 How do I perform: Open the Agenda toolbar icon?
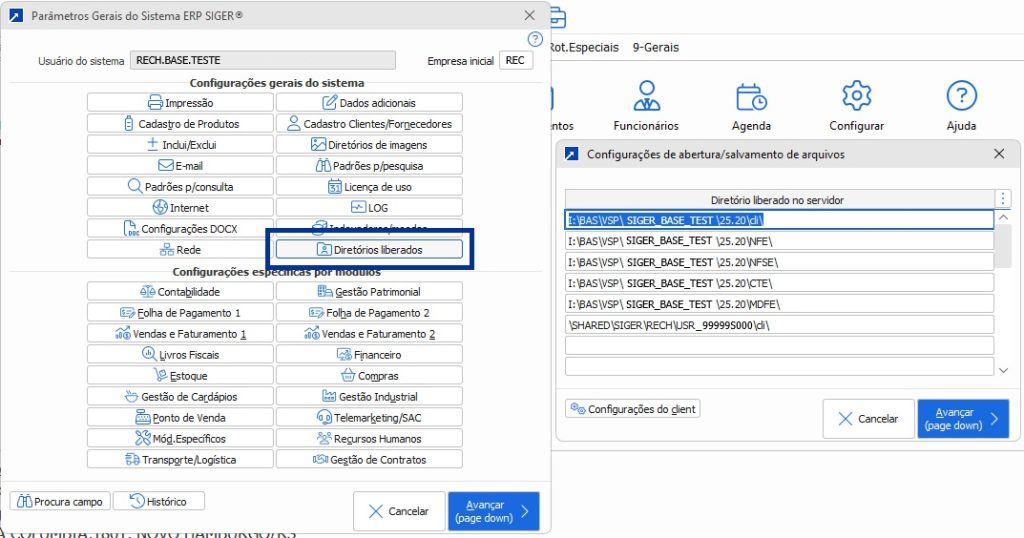(x=751, y=106)
